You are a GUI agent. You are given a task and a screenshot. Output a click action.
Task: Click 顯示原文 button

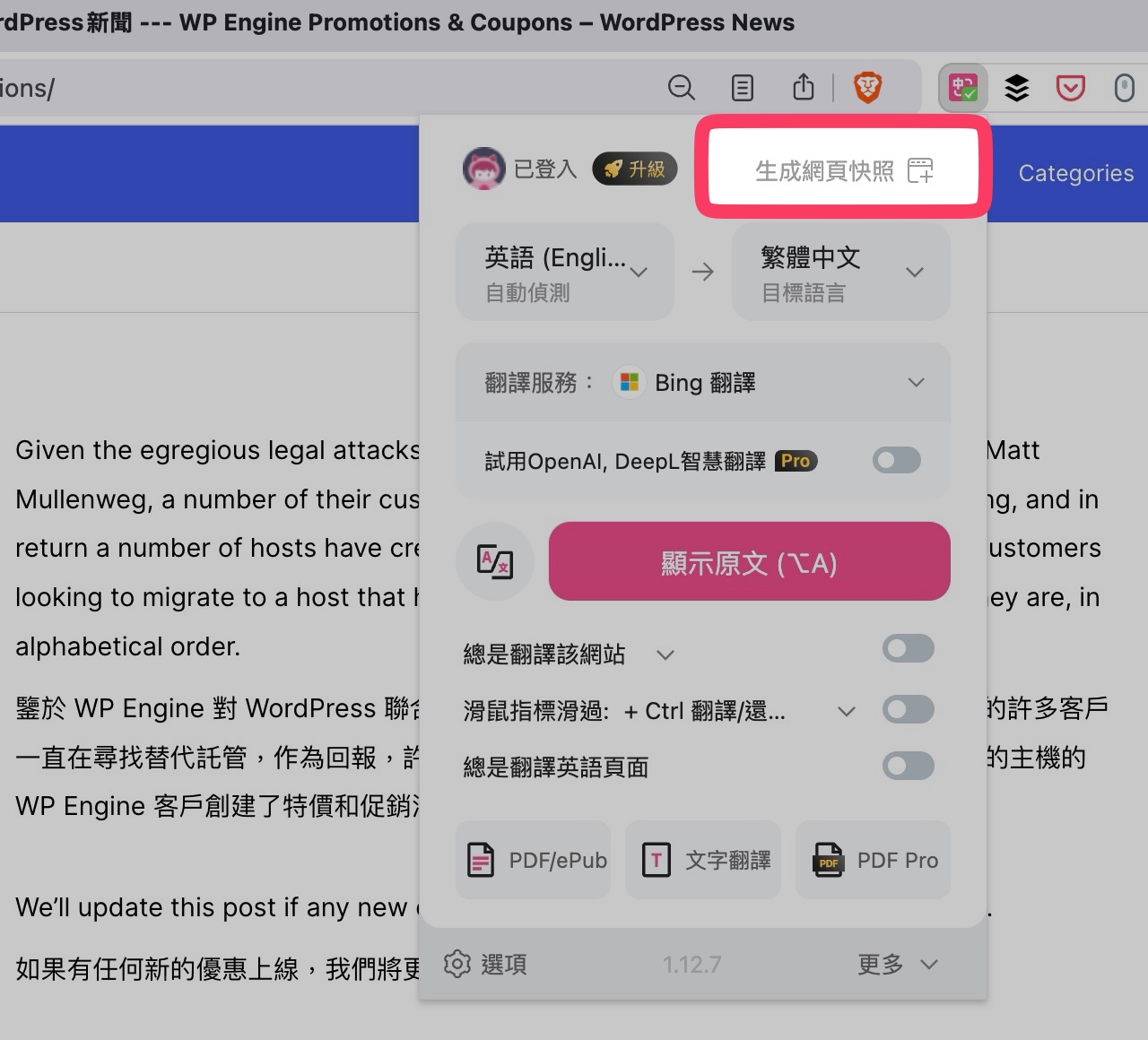750,561
